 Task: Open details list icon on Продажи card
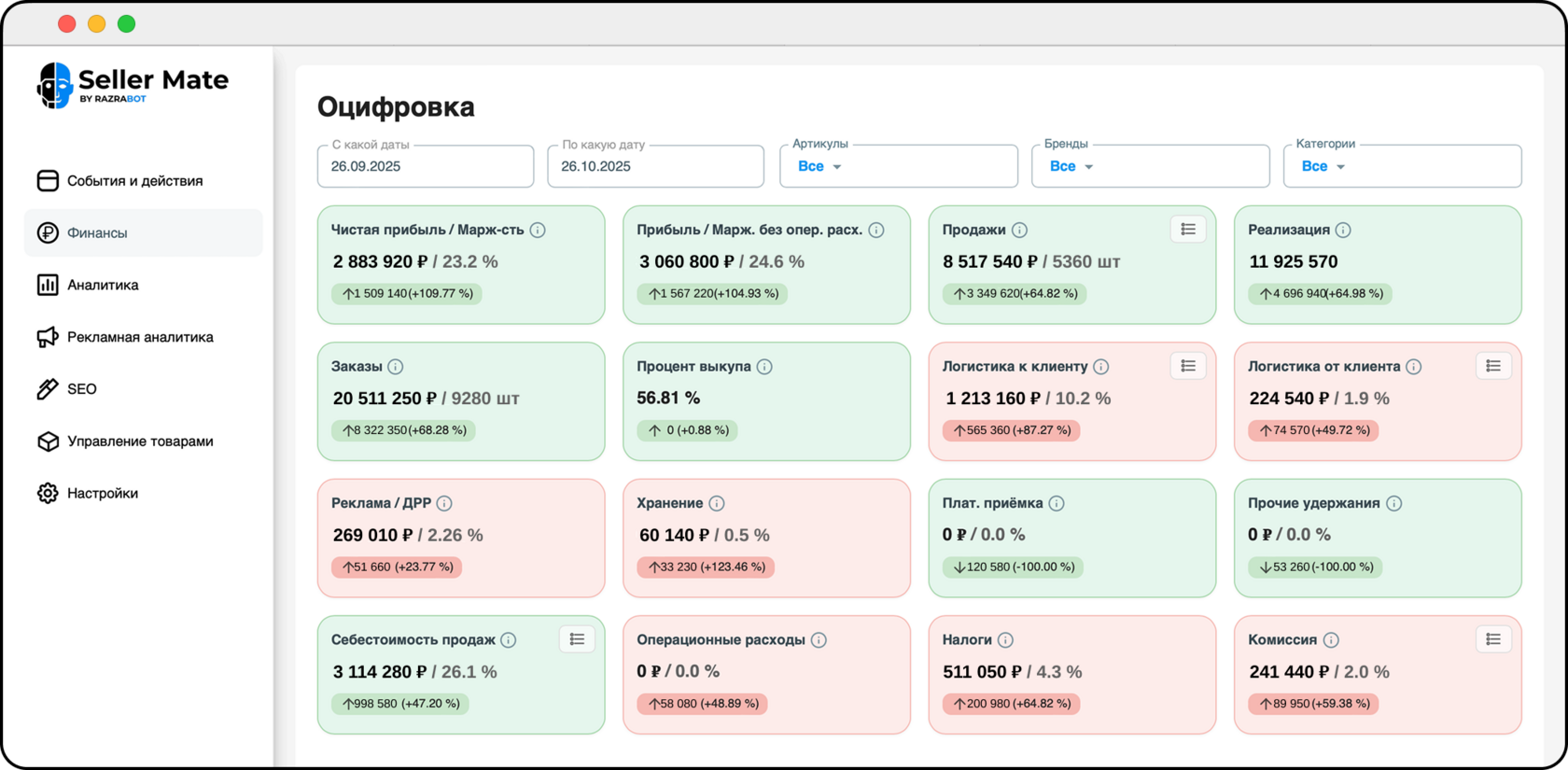[1187, 230]
